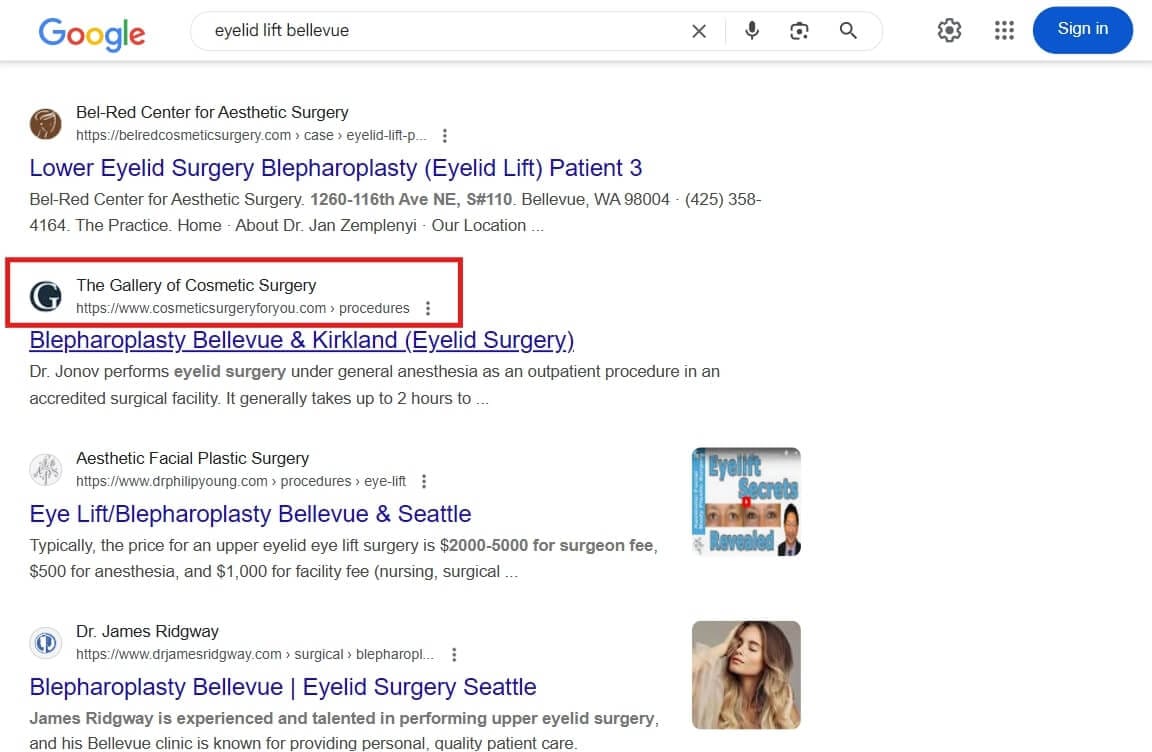Open the Blepharoplasty Bellevue | Eyelid Surgery Seattle link
The image size is (1152, 752).
click(283, 687)
